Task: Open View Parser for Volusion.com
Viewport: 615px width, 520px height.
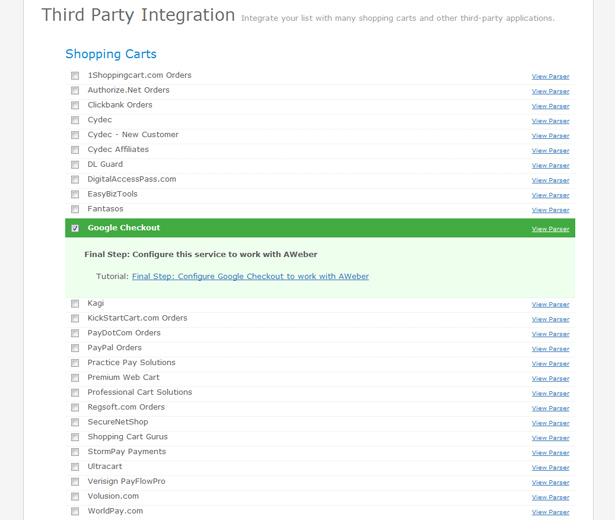Action: coord(550,498)
